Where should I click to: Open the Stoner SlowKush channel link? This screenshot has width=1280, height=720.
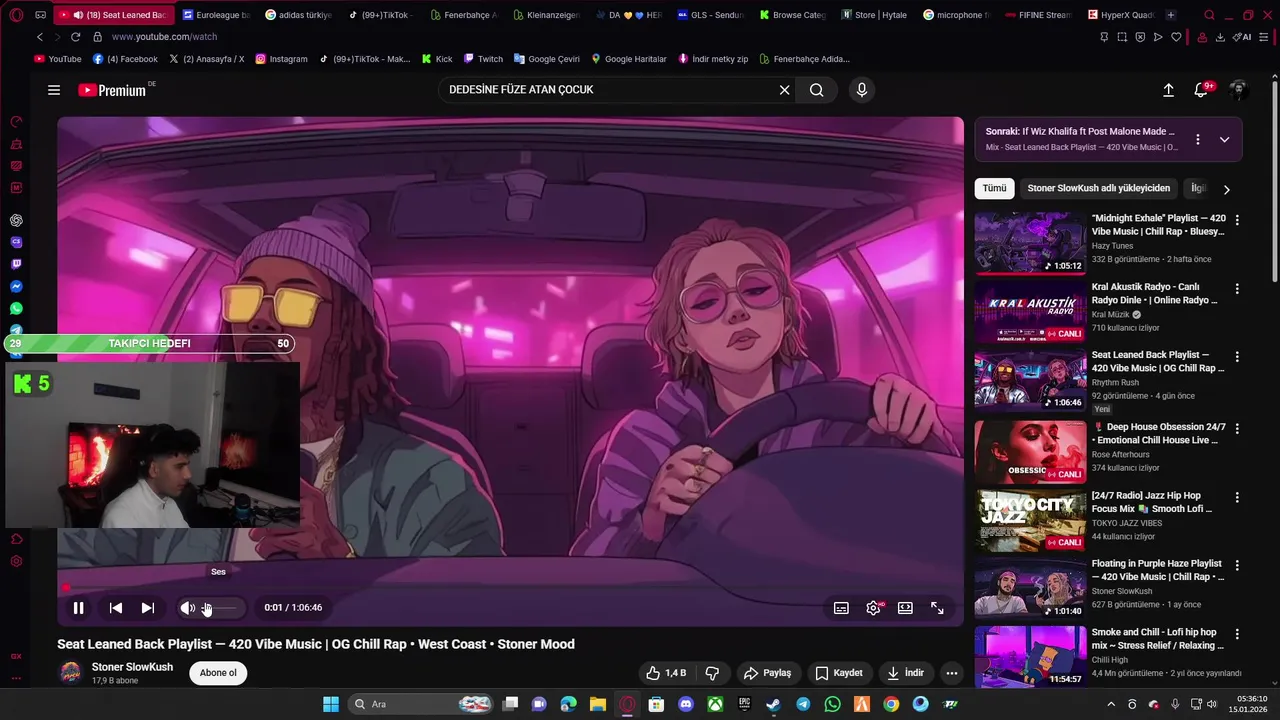(132, 667)
